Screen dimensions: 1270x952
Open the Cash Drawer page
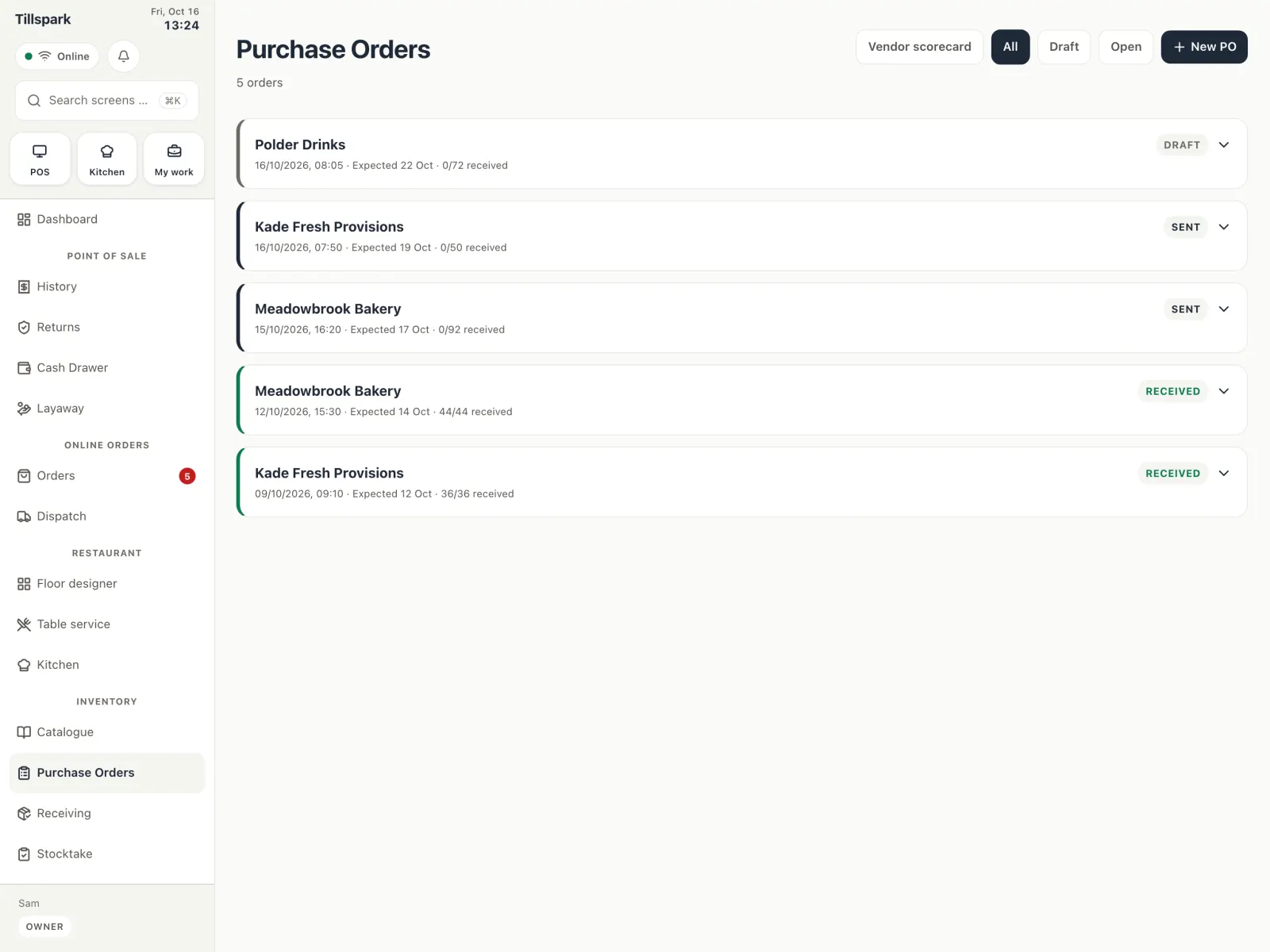[x=107, y=367]
